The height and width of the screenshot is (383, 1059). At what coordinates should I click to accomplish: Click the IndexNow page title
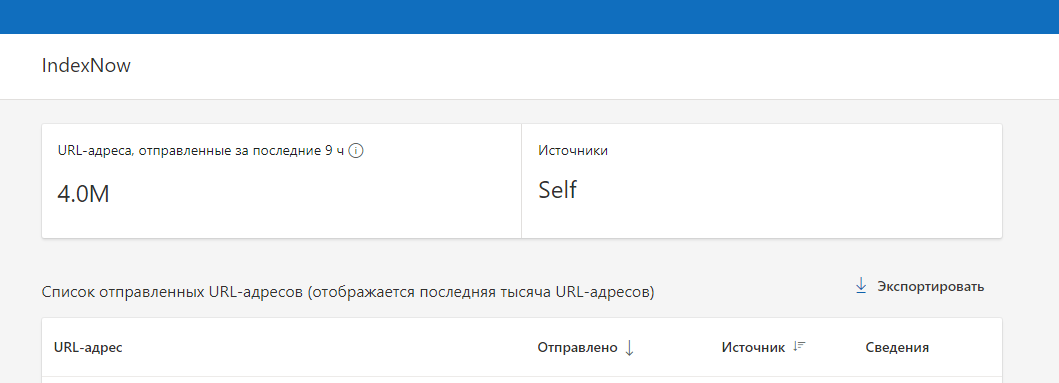tap(86, 66)
